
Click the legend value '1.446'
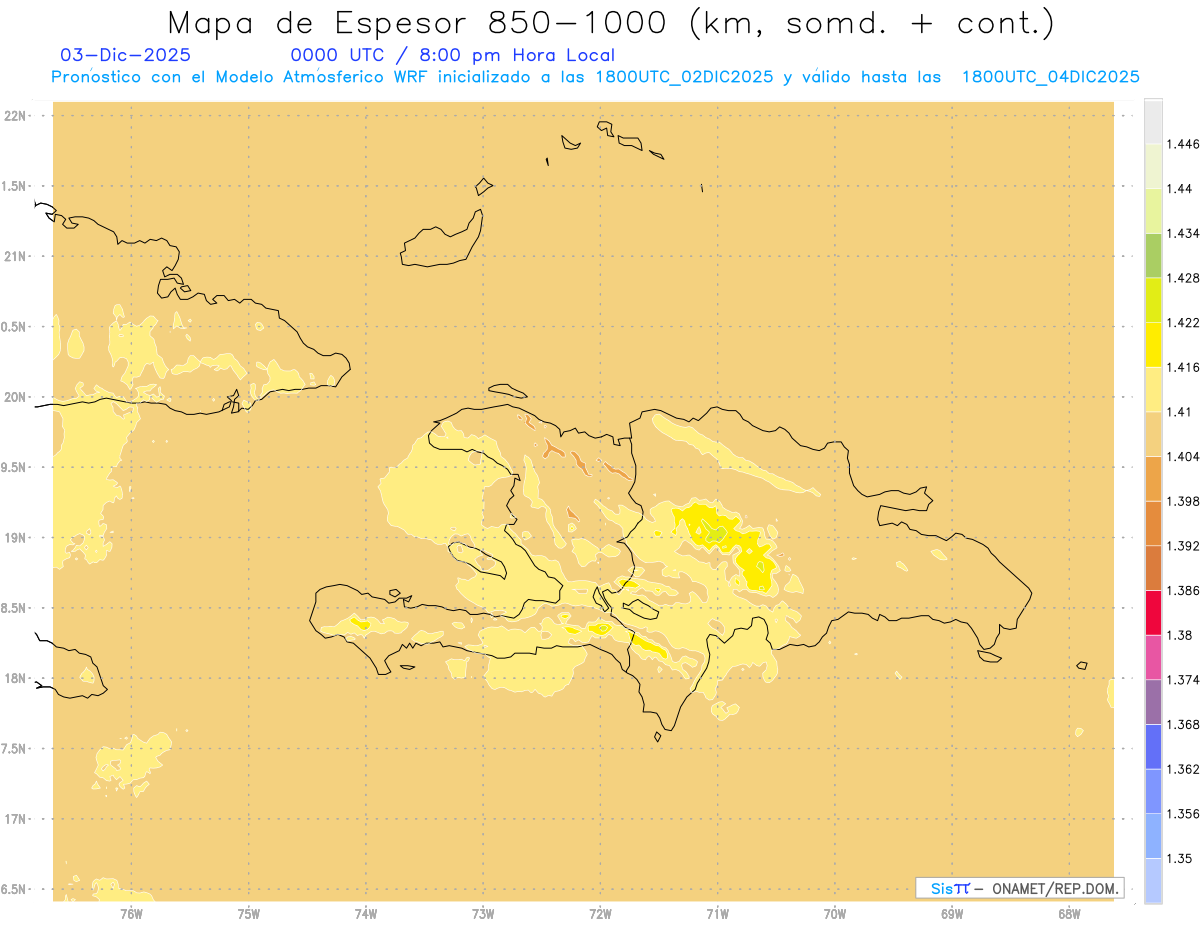coord(1183,144)
